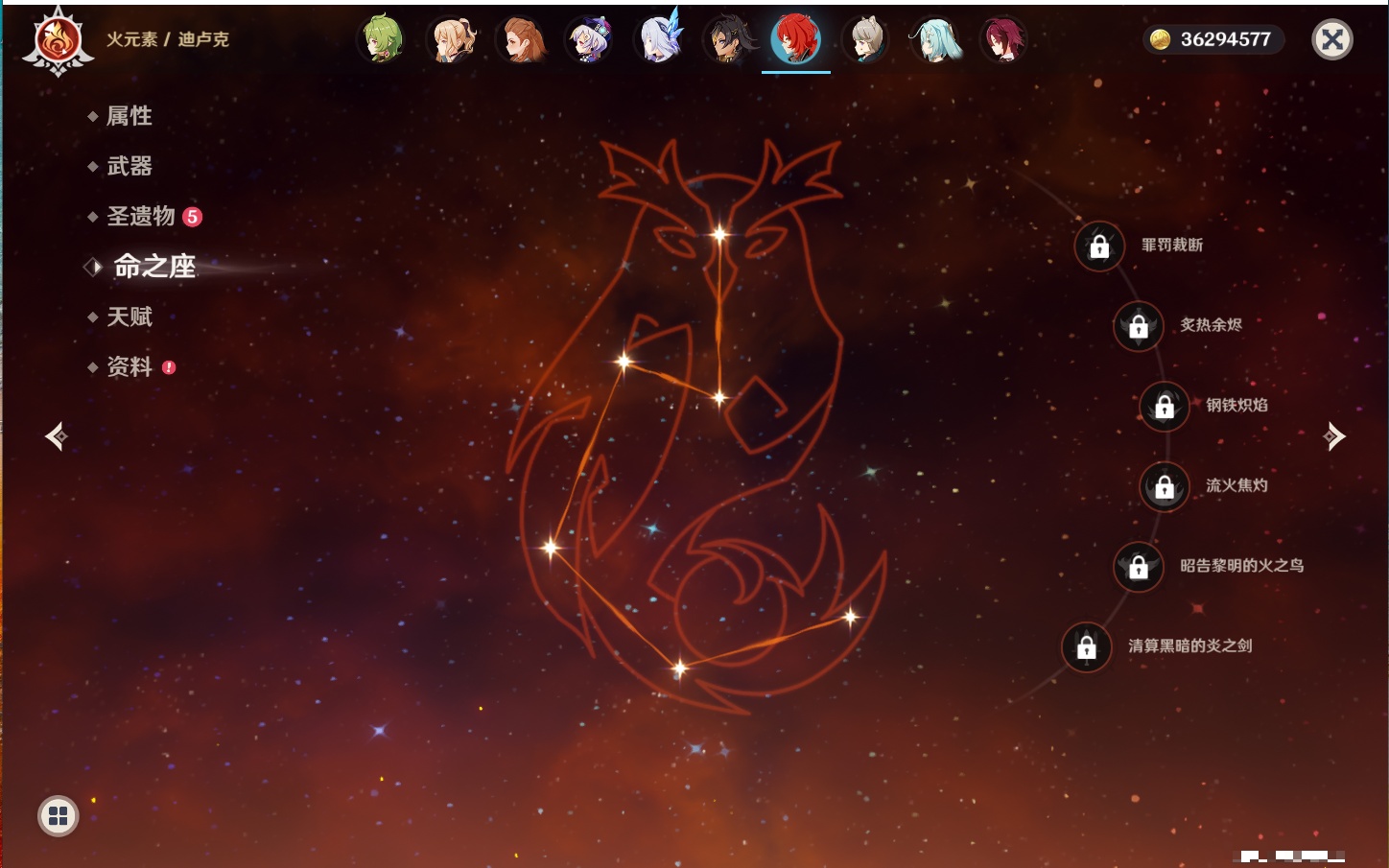Switch to the purple-hat character portrait
Screen dimensions: 1389x868
coord(589,40)
